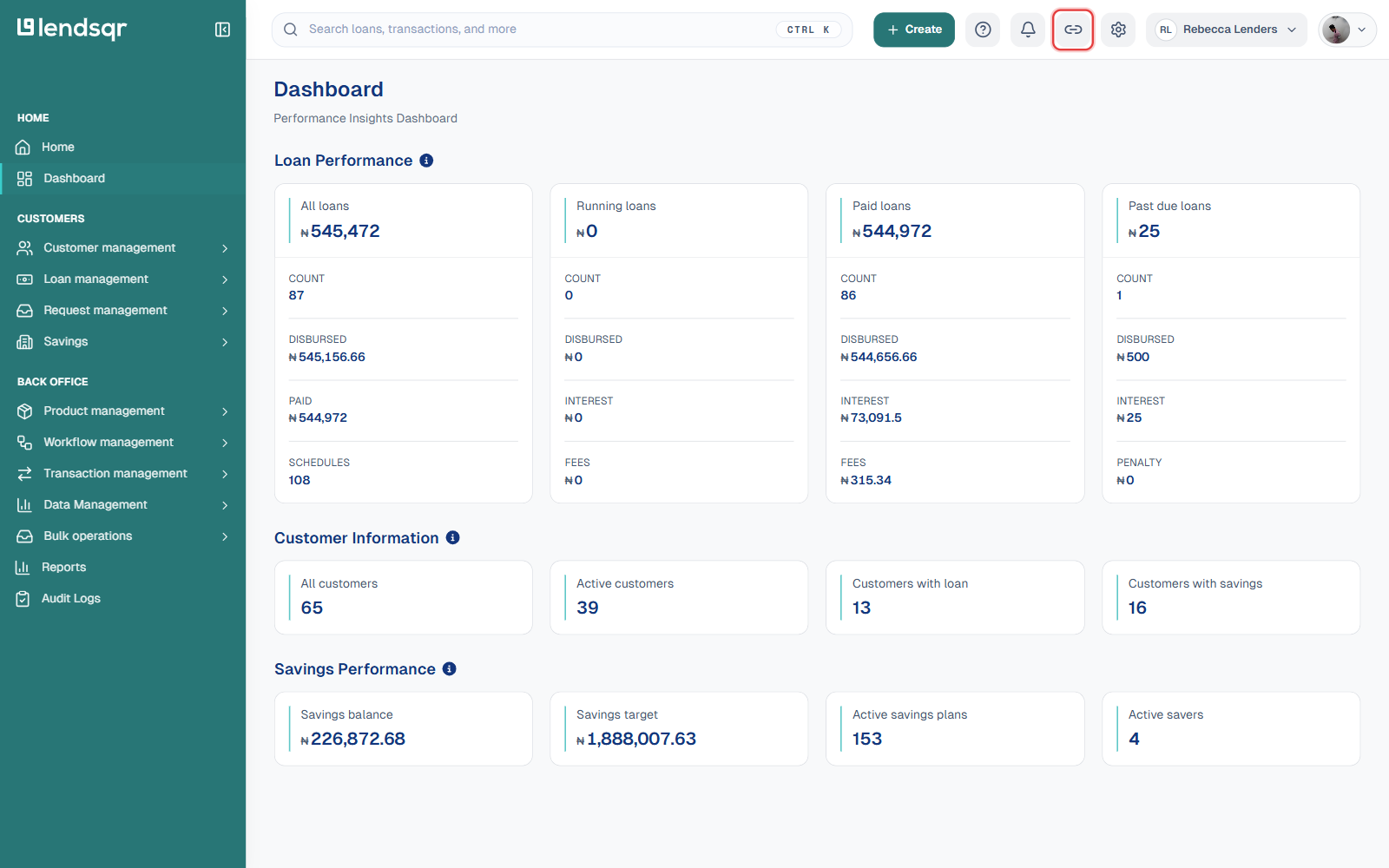
Task: Open Workflow management in the sidebar
Action: click(x=122, y=443)
